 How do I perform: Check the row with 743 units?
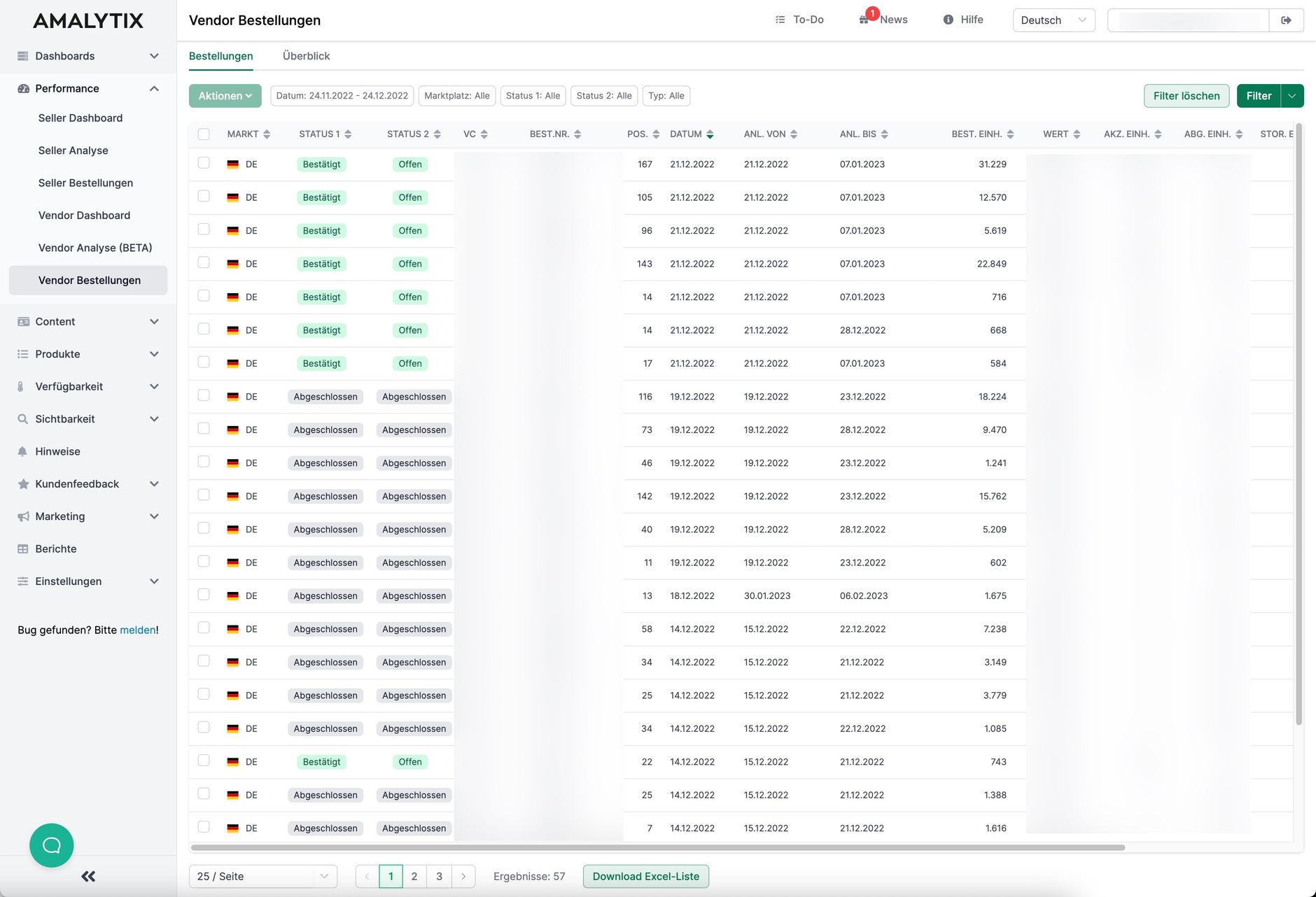click(x=204, y=761)
